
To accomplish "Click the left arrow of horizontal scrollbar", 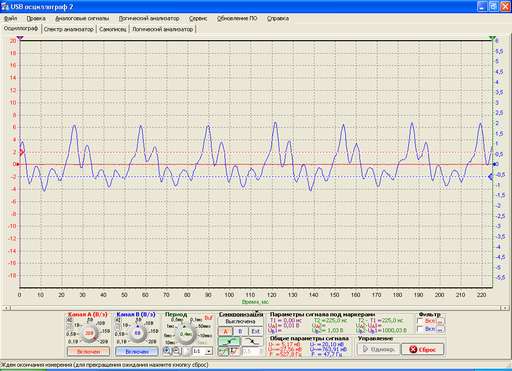I will [7, 308].
